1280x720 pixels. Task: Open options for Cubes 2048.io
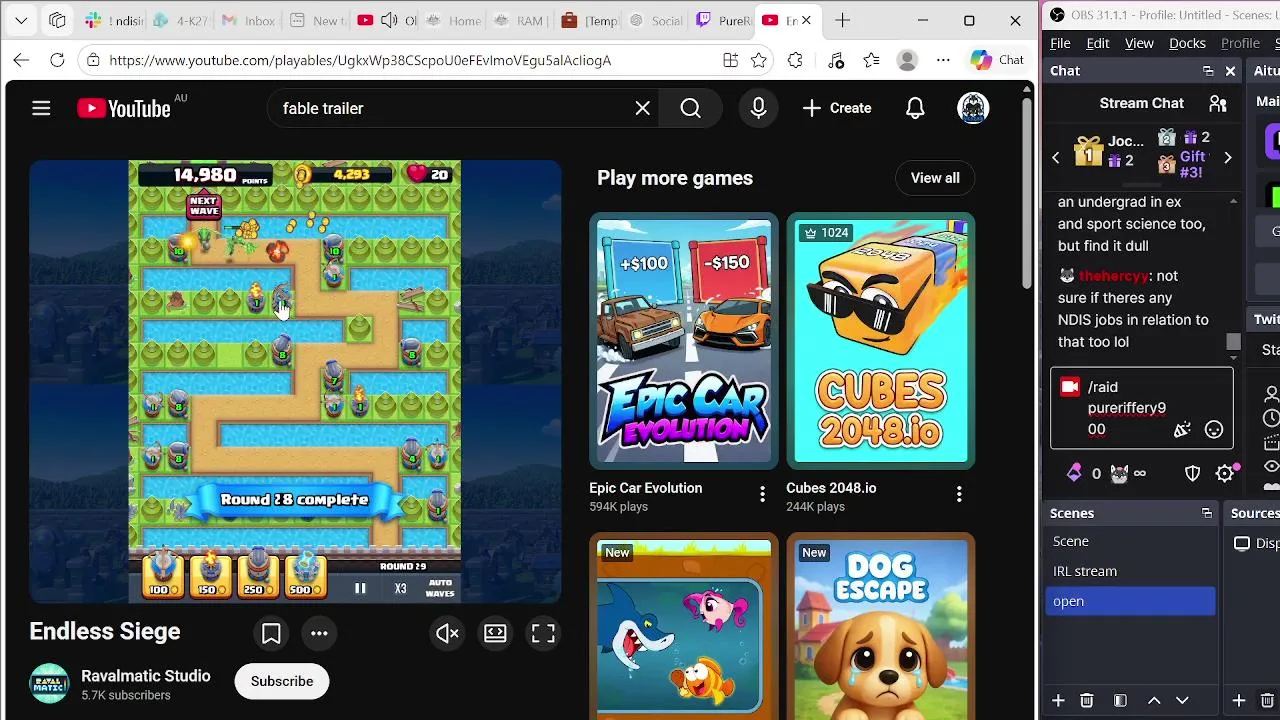click(959, 494)
